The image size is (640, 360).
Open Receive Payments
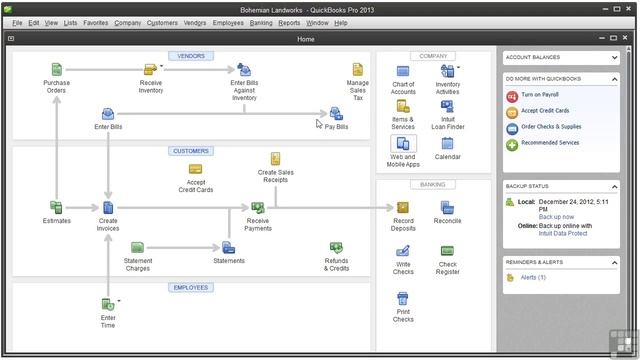[x=258, y=207]
